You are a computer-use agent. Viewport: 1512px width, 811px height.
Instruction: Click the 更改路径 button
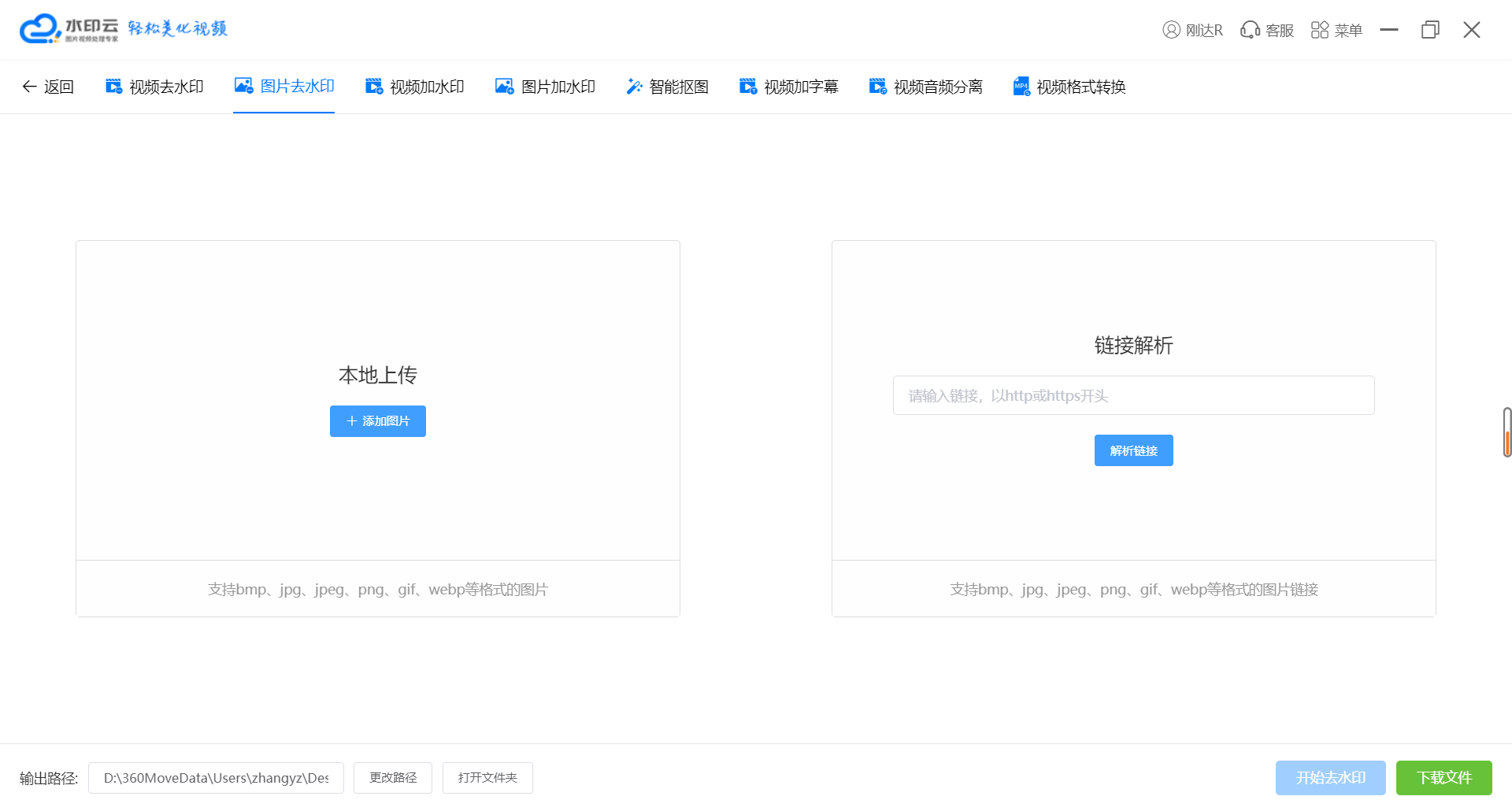tap(393, 778)
